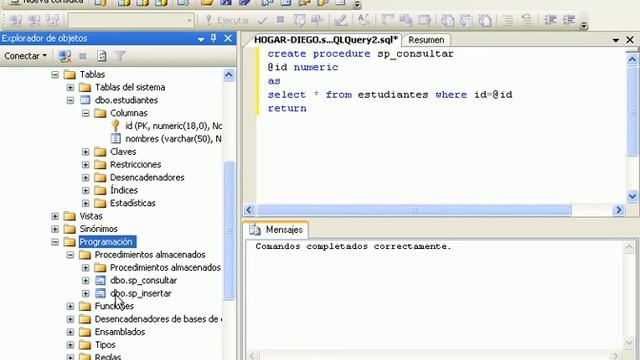Expand the dbo.sp_consultar procedure node
640x360 pixels.
[x=85, y=280]
